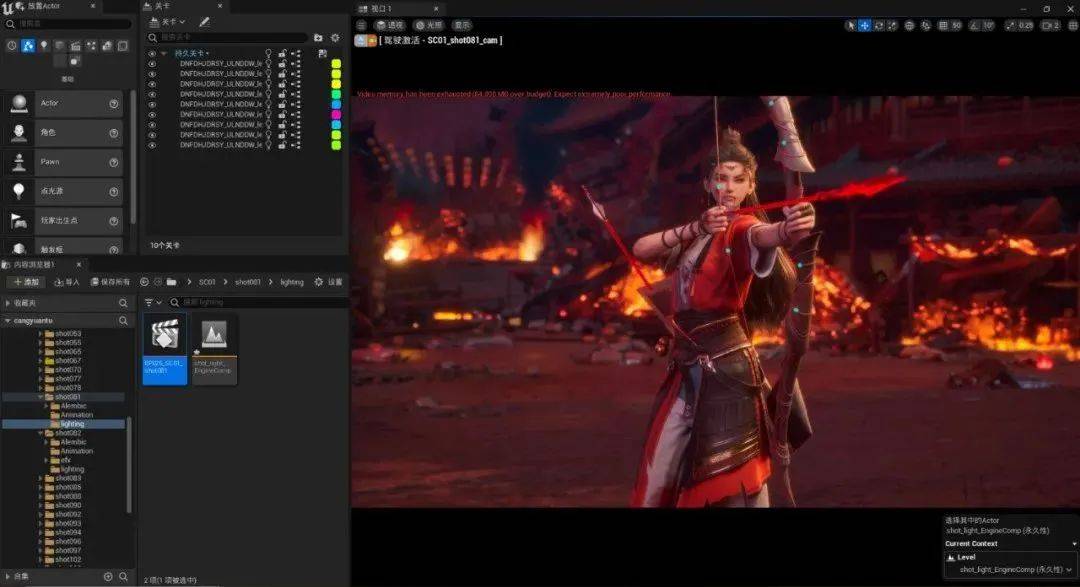Click the Add button in Content Browser
The height and width of the screenshot is (587, 1080).
point(26,282)
